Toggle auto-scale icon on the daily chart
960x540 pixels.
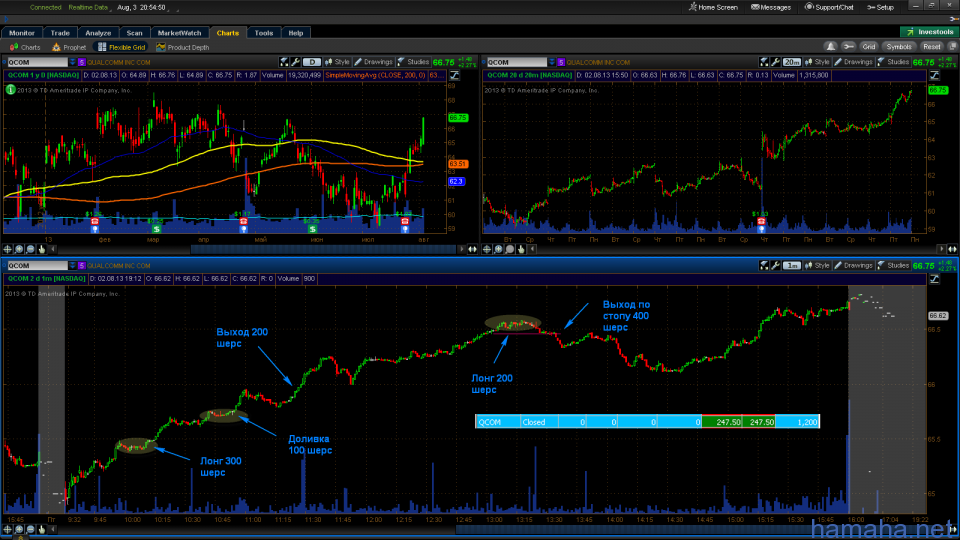454,75
